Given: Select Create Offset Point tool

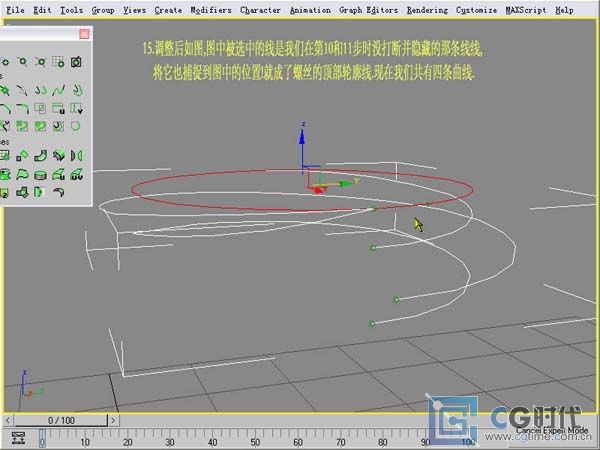Looking at the screenshot, I should point(5,62).
